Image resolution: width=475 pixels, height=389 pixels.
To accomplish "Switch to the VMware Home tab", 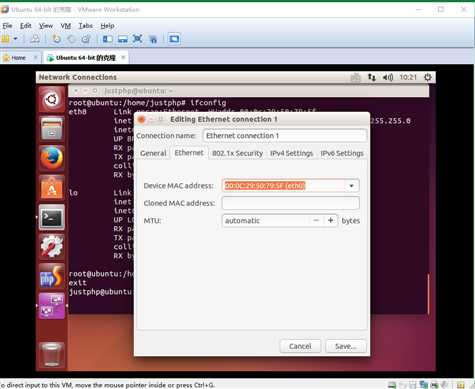I will coord(19,58).
